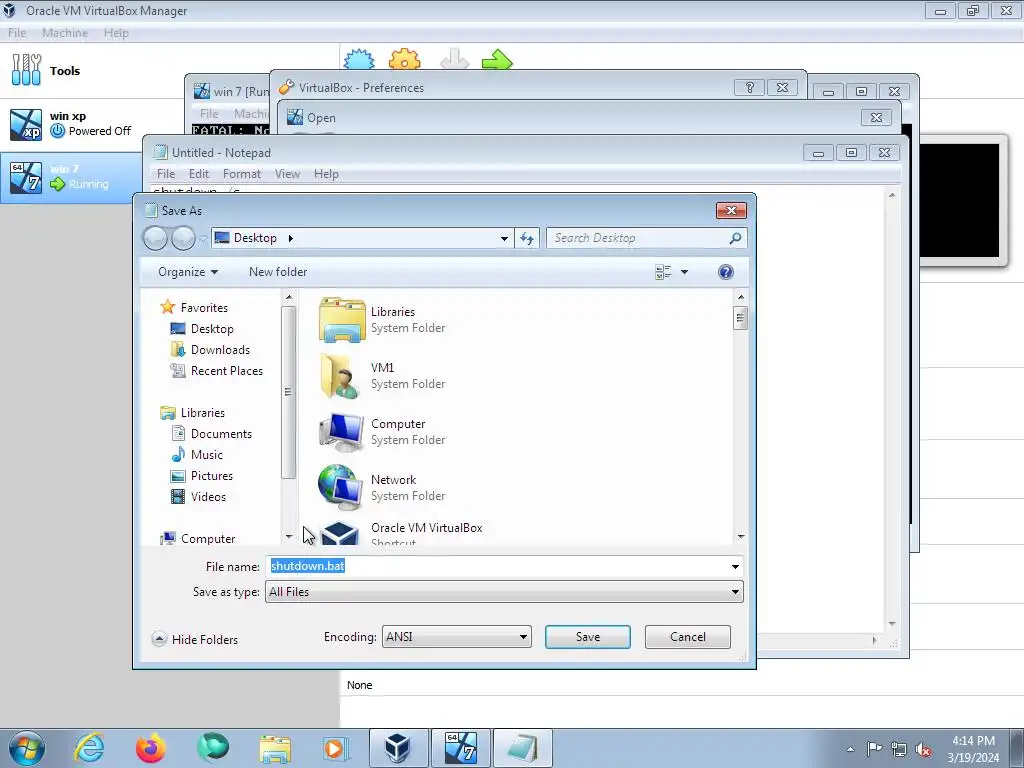Select Music library
Screen dimensions: 1024x768
pos(197,455)
